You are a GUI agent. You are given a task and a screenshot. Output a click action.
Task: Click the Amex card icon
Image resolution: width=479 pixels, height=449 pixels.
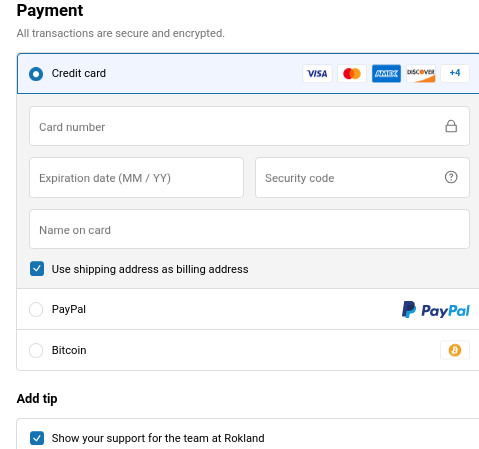click(x=386, y=73)
